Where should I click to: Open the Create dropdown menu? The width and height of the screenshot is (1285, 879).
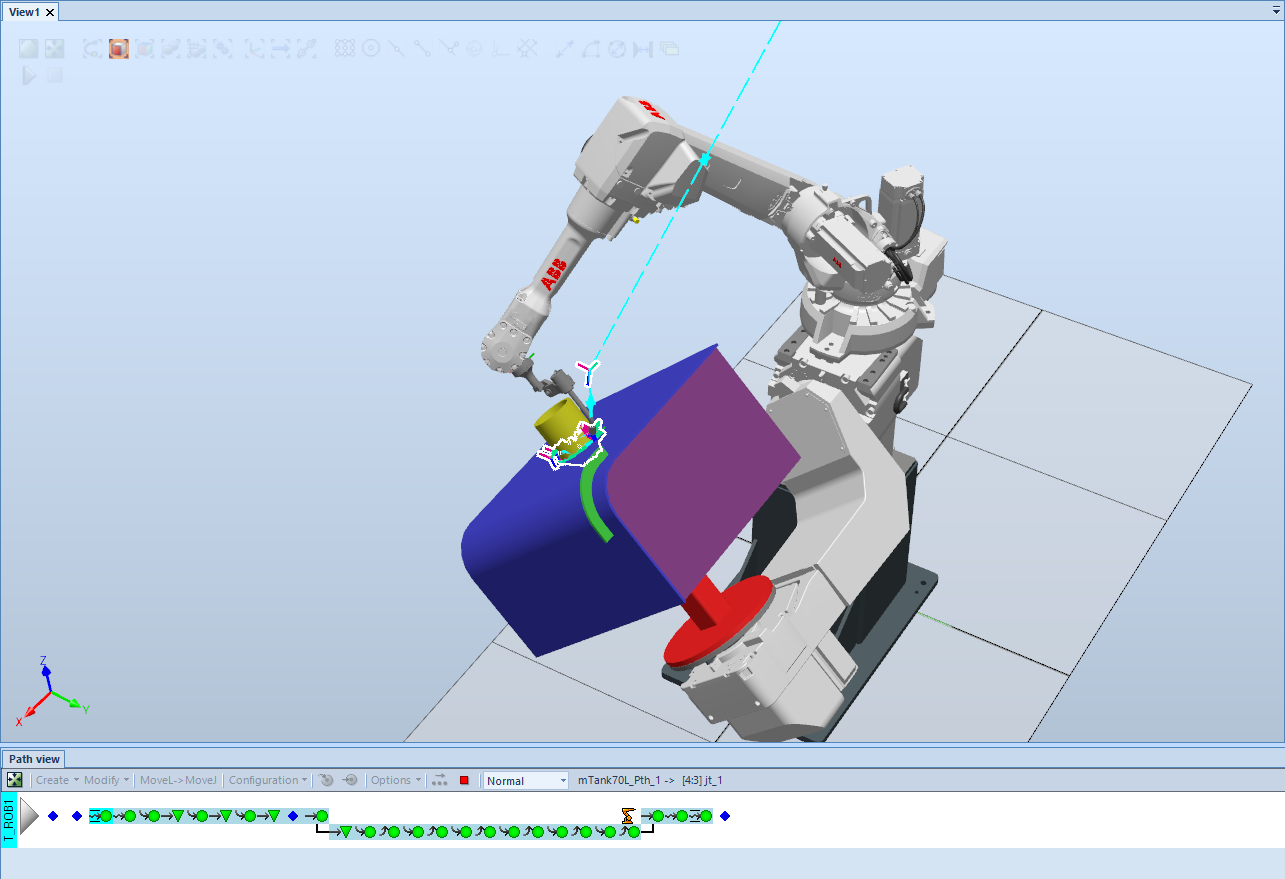57,780
